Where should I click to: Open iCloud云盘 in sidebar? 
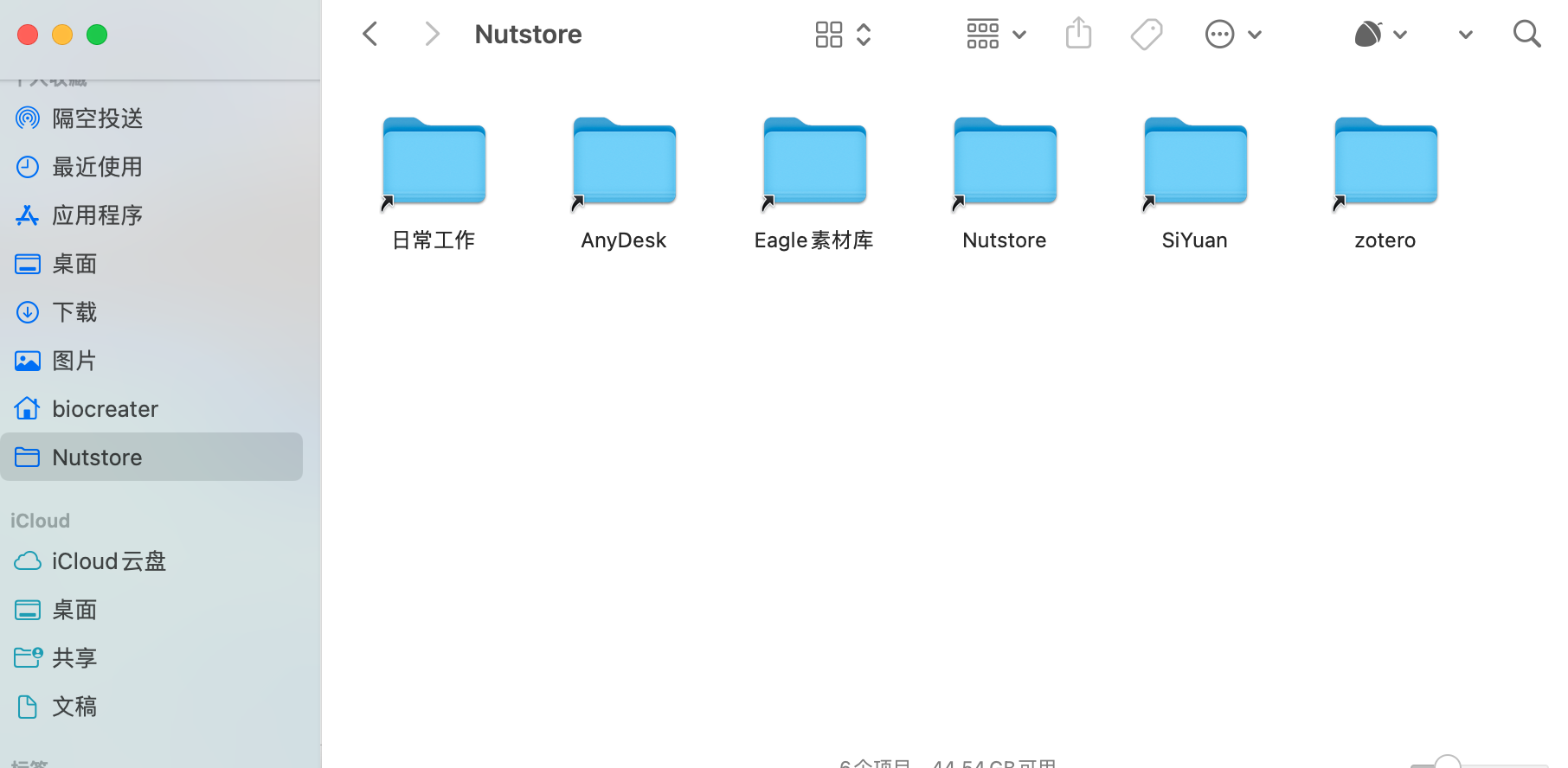(152, 561)
